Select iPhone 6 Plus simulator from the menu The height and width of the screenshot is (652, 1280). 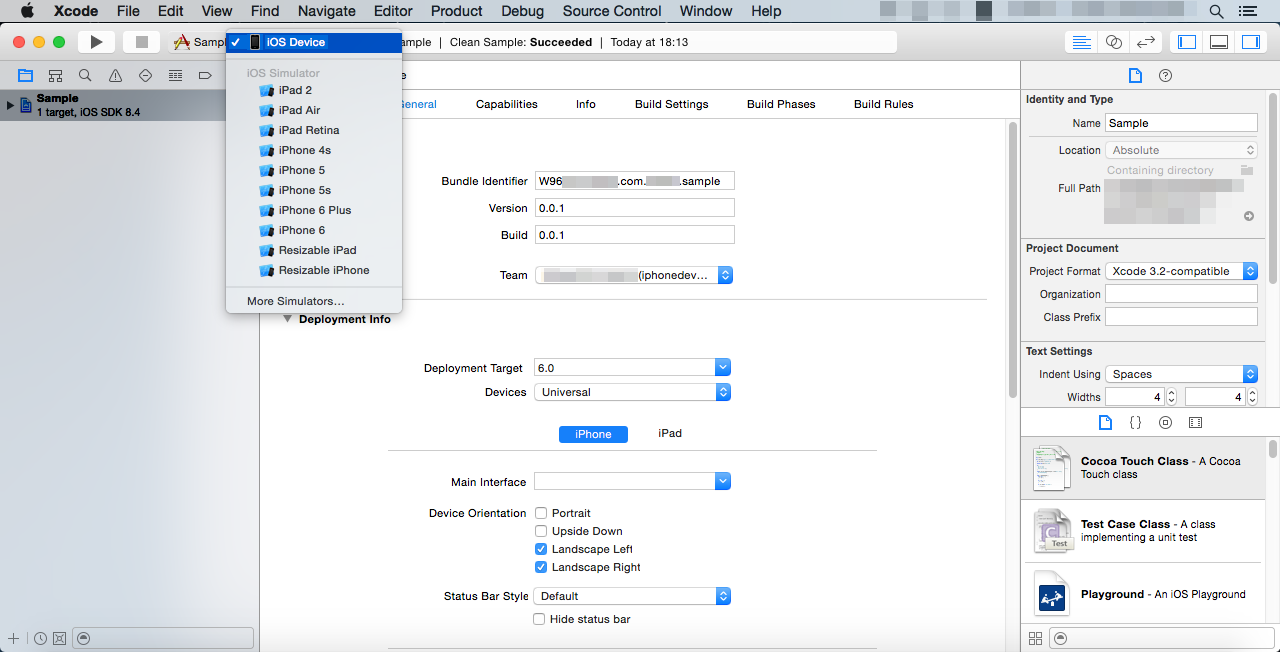[314, 210]
